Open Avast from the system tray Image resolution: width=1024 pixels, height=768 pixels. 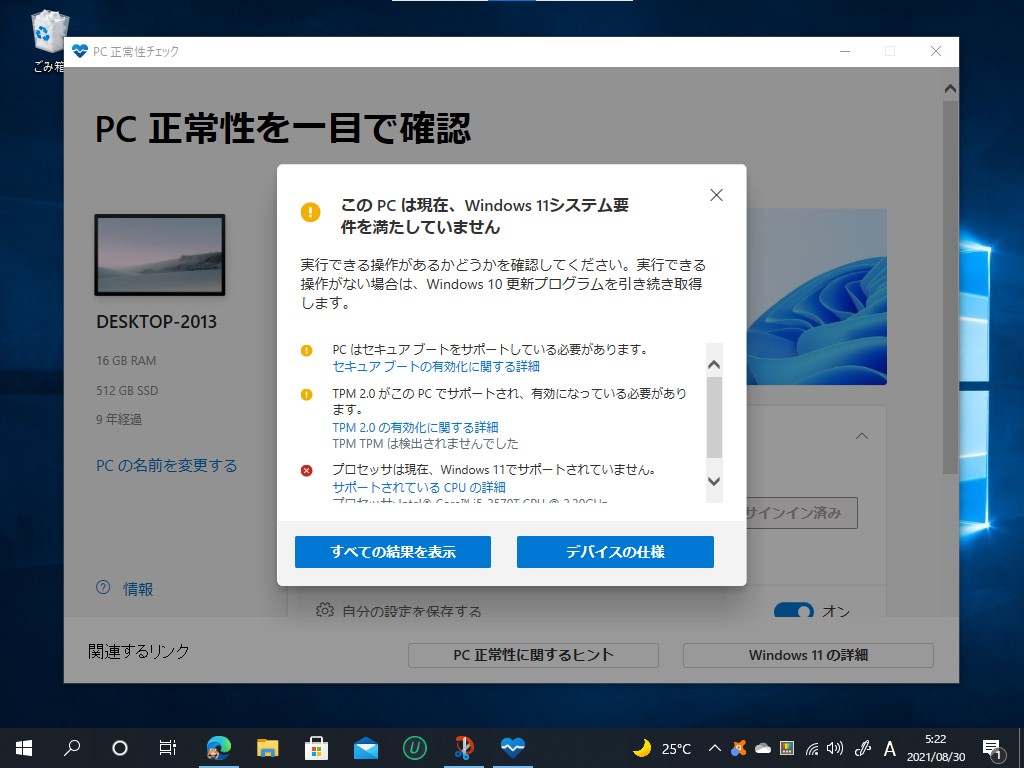pyautogui.click(x=738, y=747)
